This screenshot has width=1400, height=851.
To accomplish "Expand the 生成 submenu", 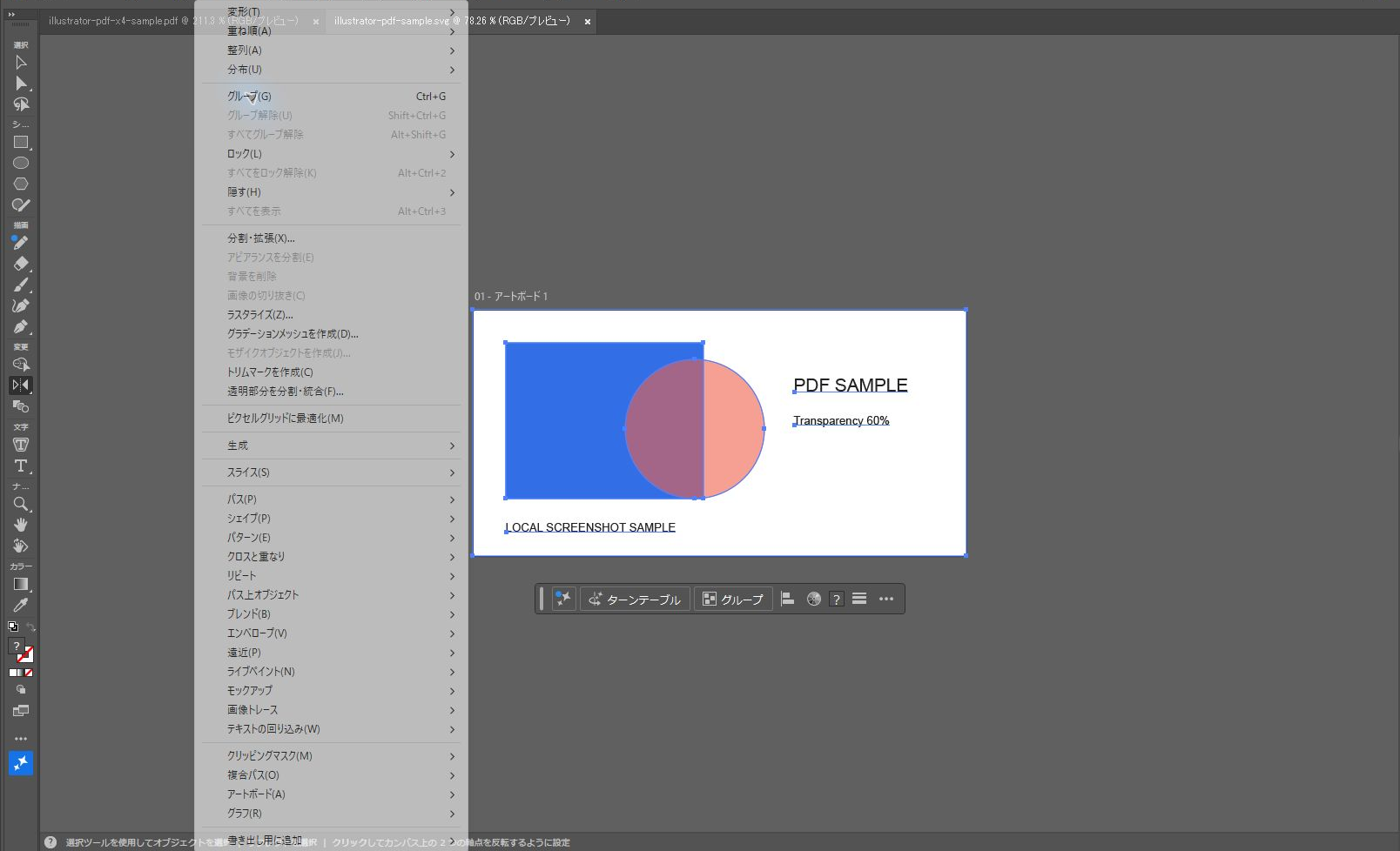I will pos(331,446).
